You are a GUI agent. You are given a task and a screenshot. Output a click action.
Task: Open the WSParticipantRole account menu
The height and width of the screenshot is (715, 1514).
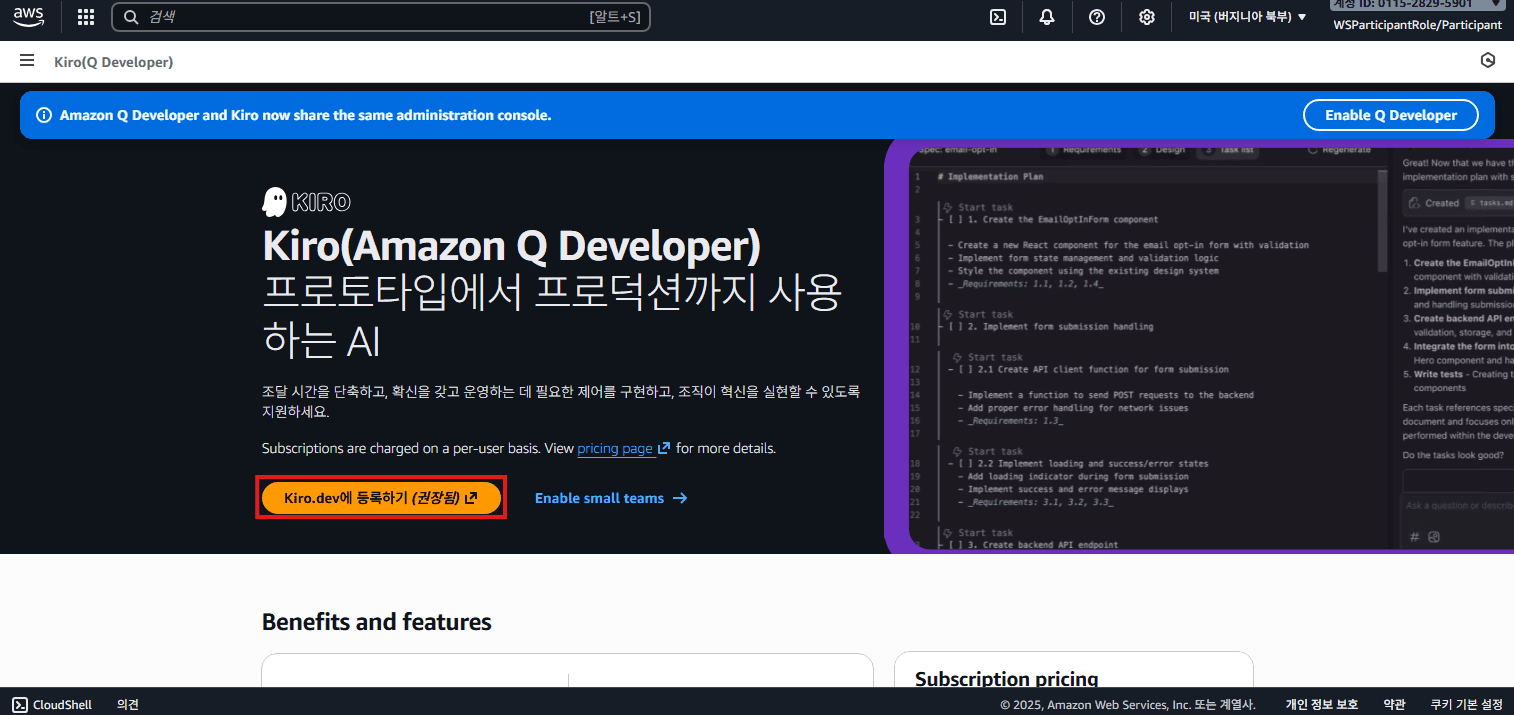coord(1417,25)
